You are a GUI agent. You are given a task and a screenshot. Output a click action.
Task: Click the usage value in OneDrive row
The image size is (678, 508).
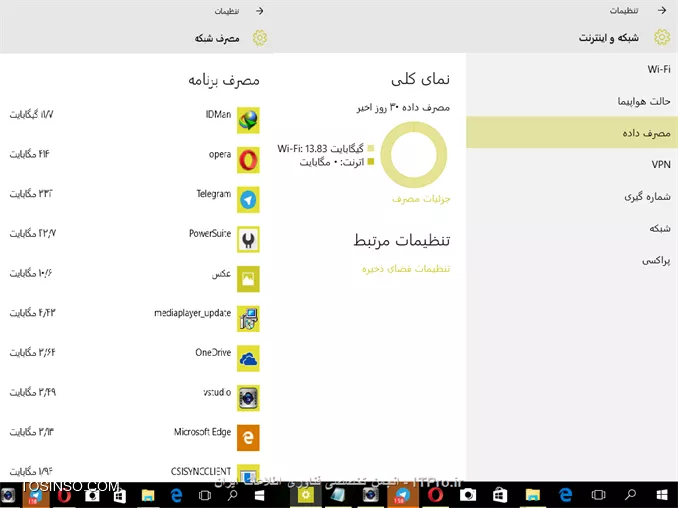click(32, 353)
